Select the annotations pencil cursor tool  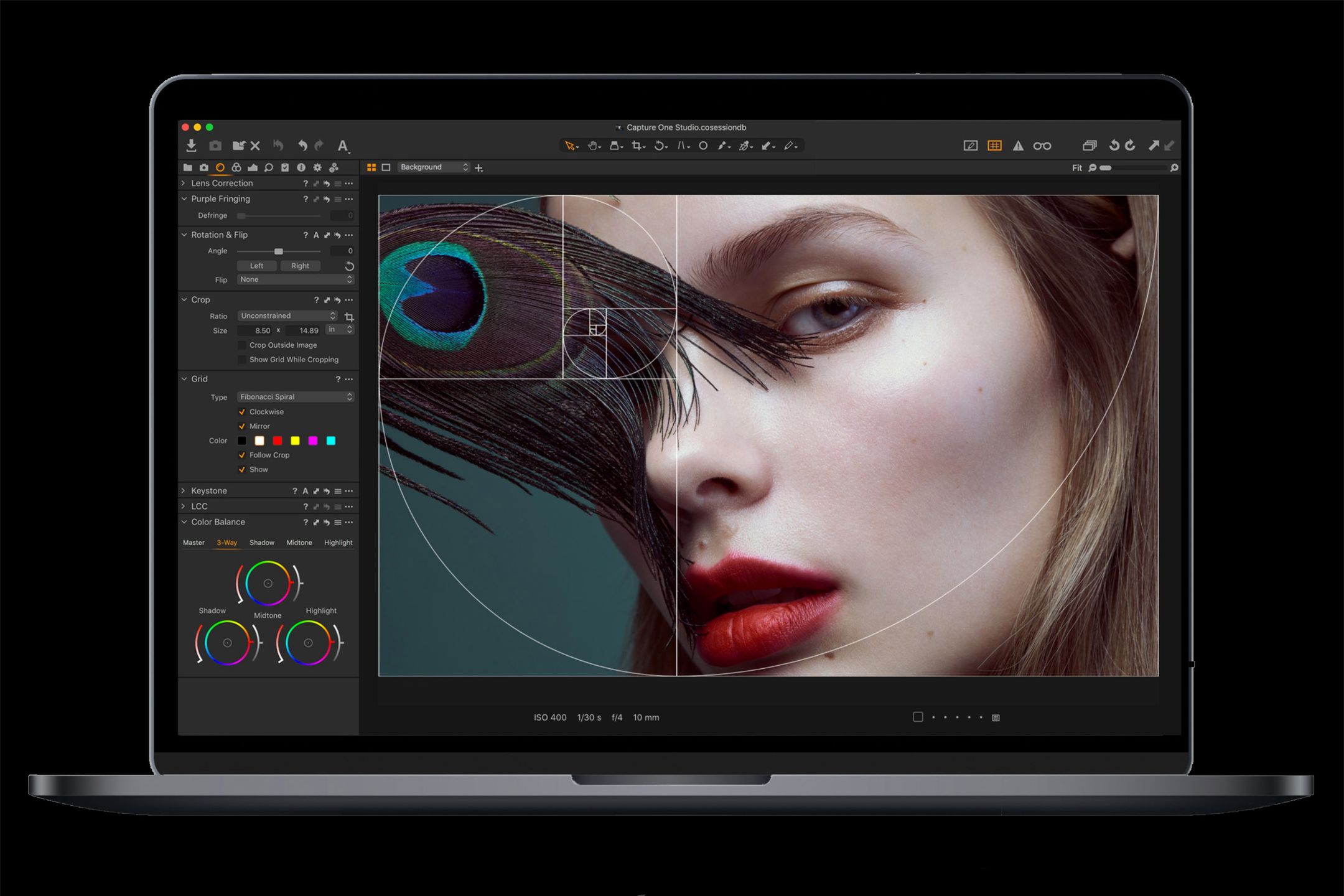(790, 146)
